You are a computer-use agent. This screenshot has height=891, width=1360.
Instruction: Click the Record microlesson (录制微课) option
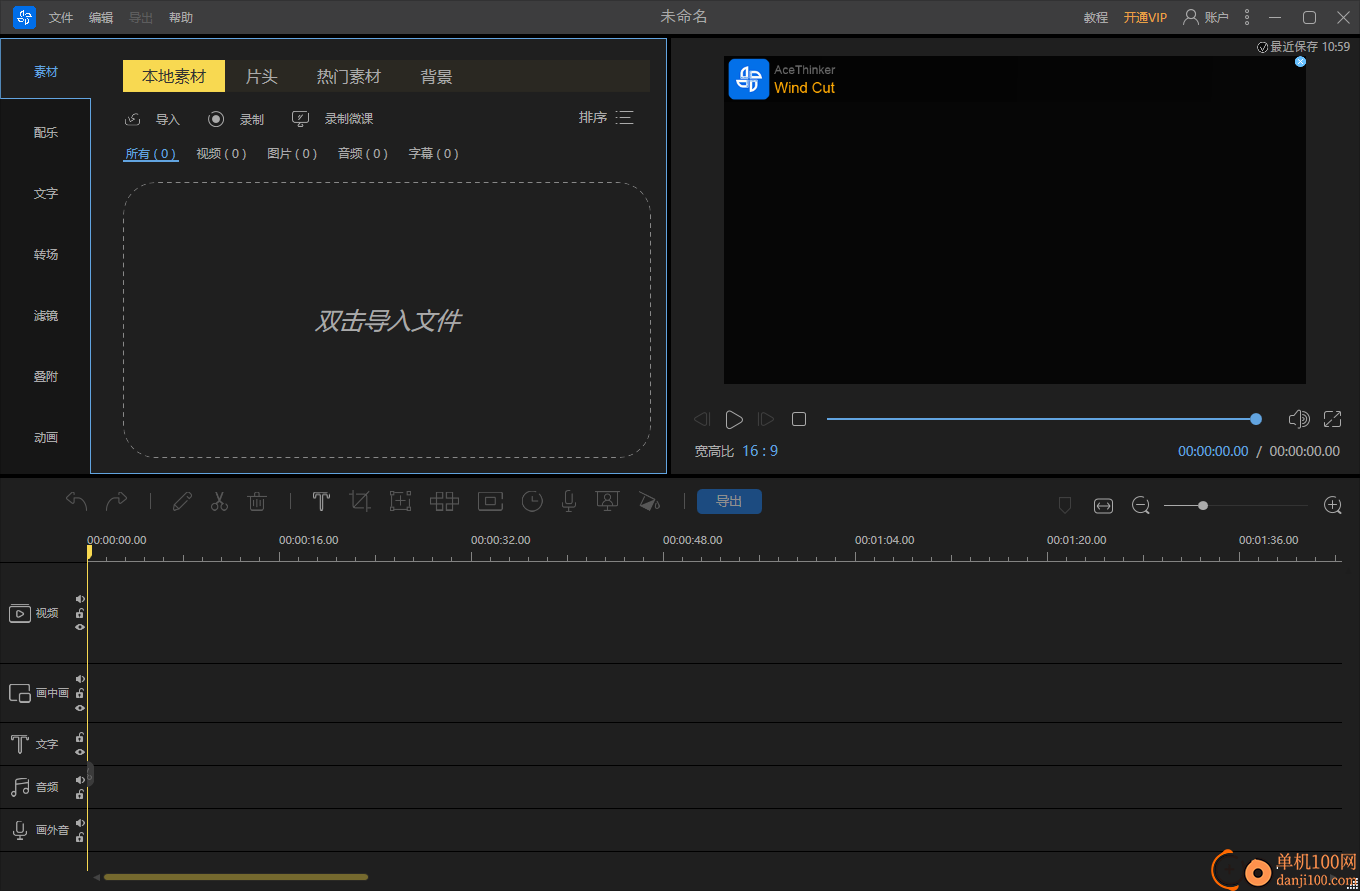click(332, 119)
